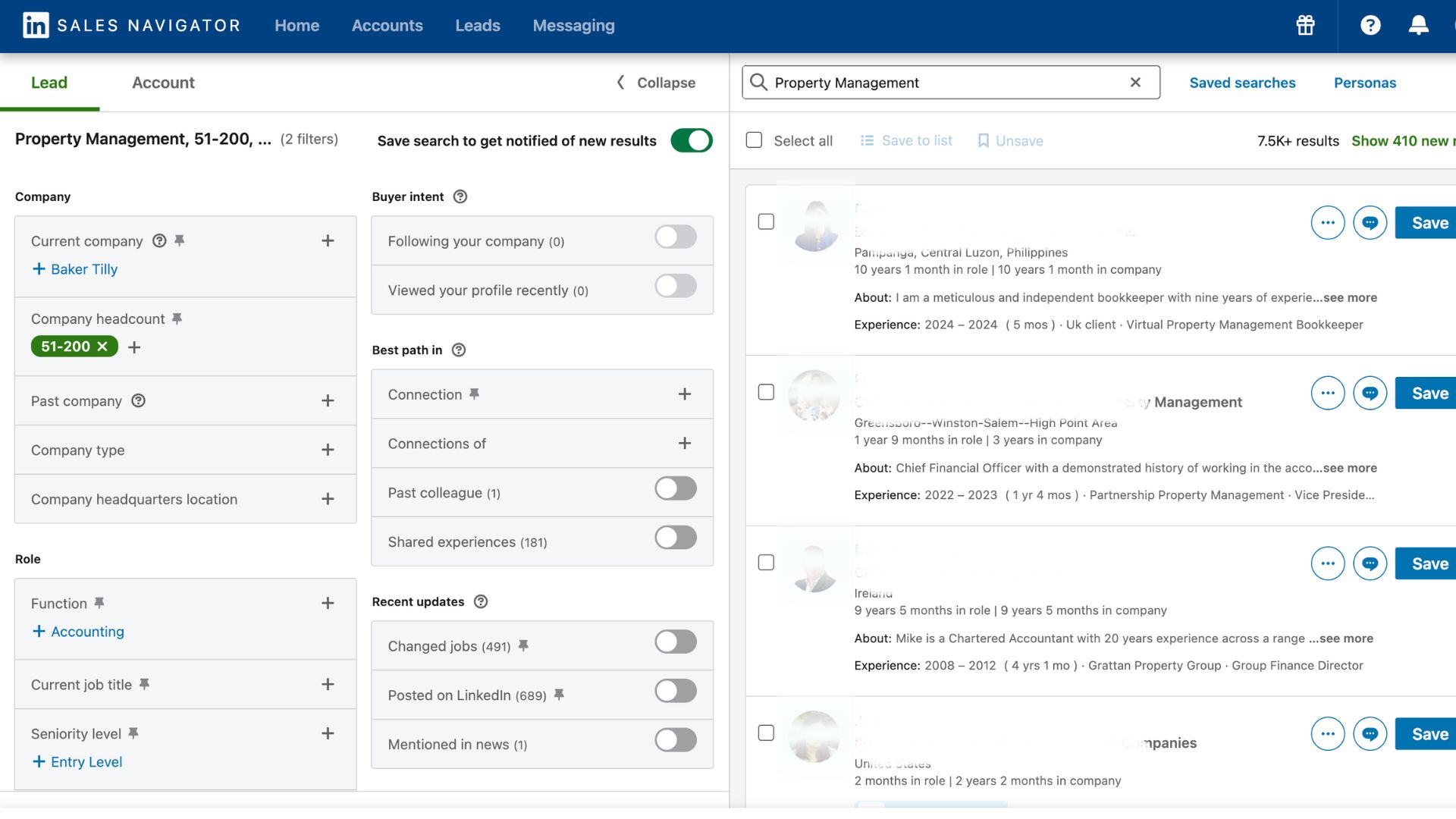The image size is (1456, 819).
Task: Open the Leads menu
Action: [x=478, y=25]
